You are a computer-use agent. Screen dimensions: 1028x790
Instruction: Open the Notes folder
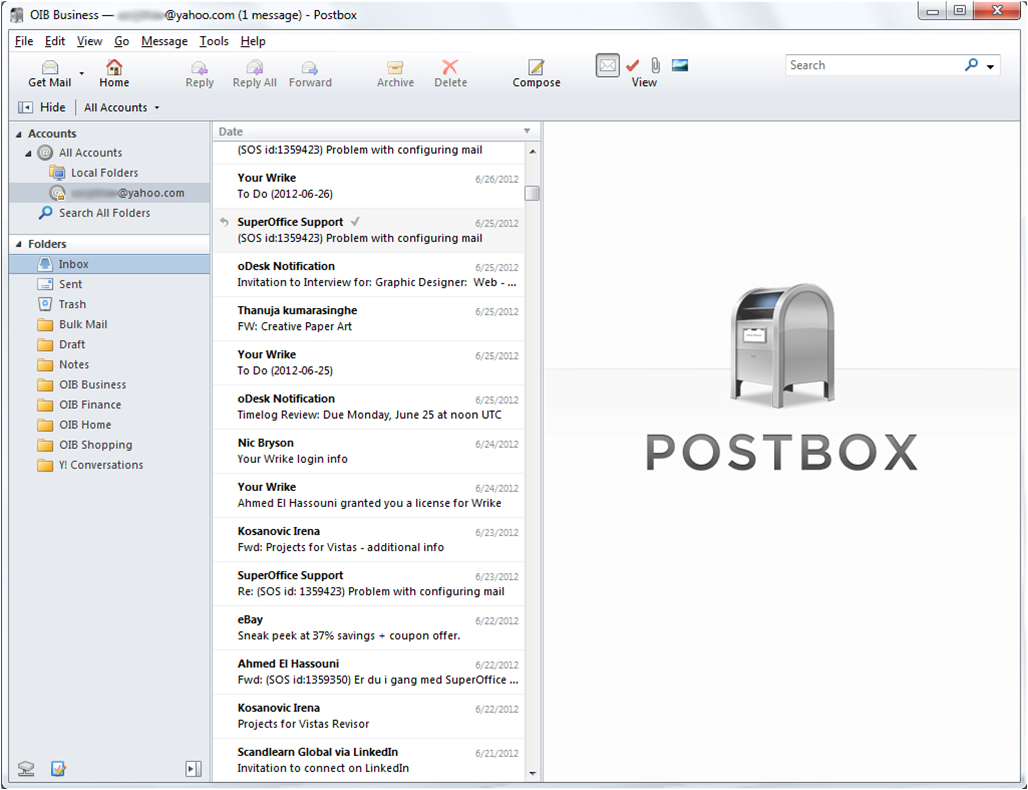click(x=74, y=364)
